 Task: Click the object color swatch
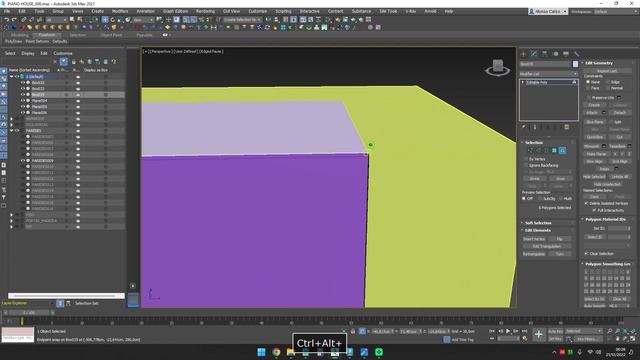point(575,64)
